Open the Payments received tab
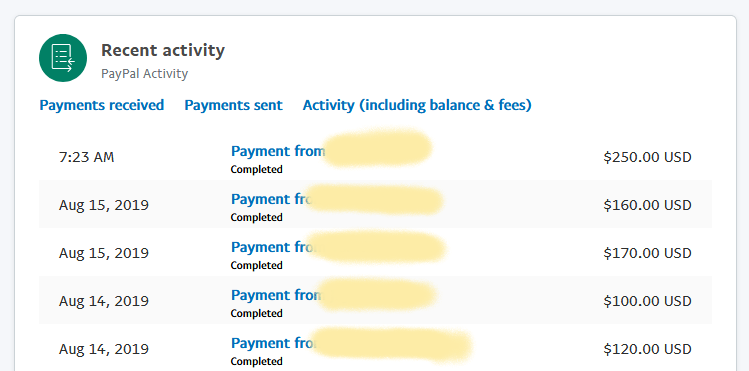The image size is (749, 371). [102, 105]
